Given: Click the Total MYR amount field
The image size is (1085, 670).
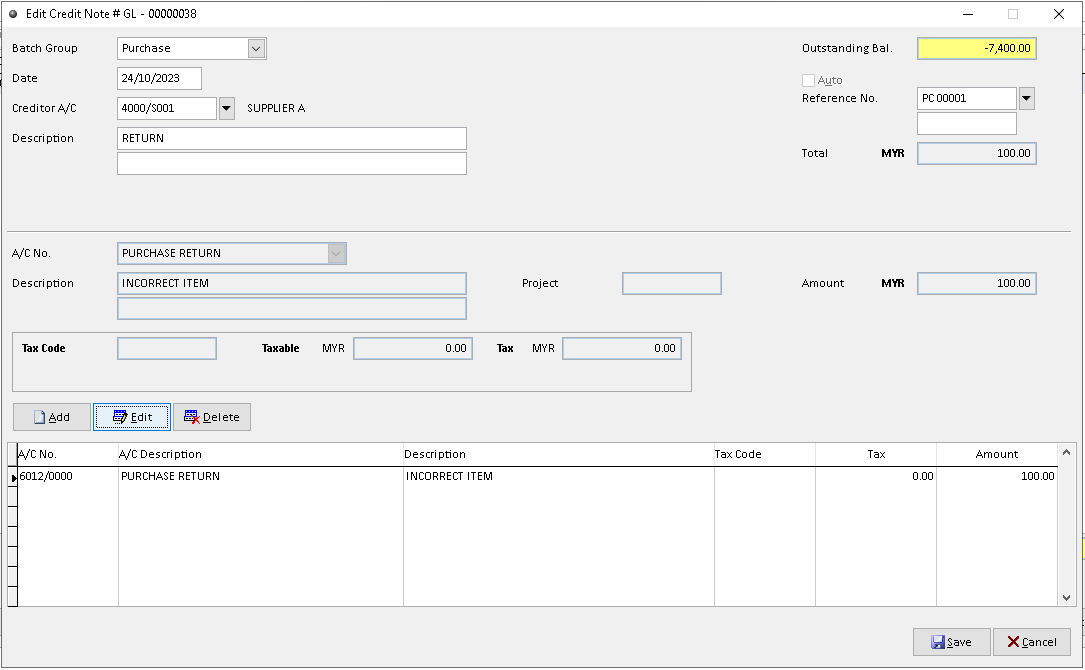Looking at the screenshot, I should point(976,153).
